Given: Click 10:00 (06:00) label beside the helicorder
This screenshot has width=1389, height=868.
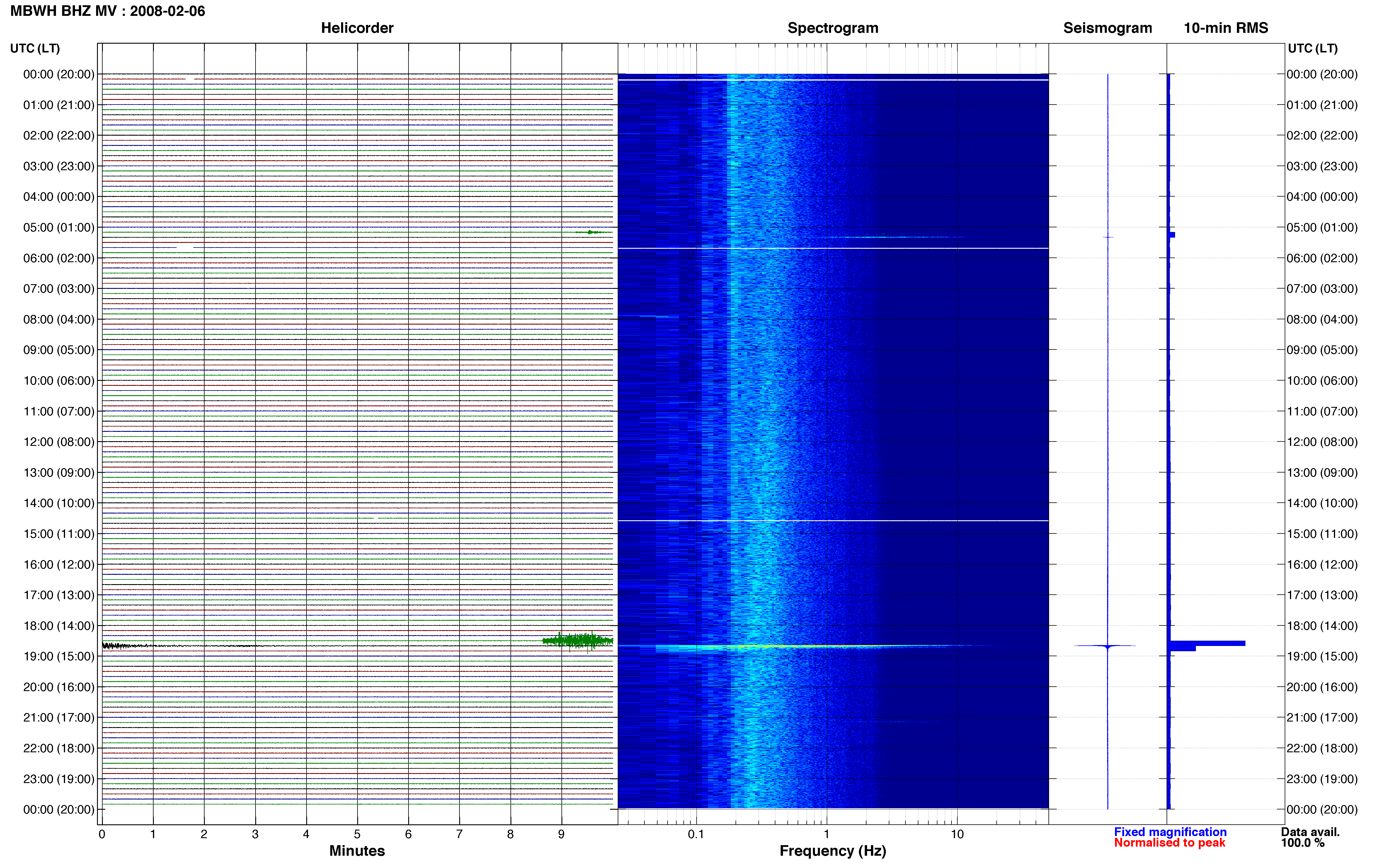Looking at the screenshot, I should (59, 381).
